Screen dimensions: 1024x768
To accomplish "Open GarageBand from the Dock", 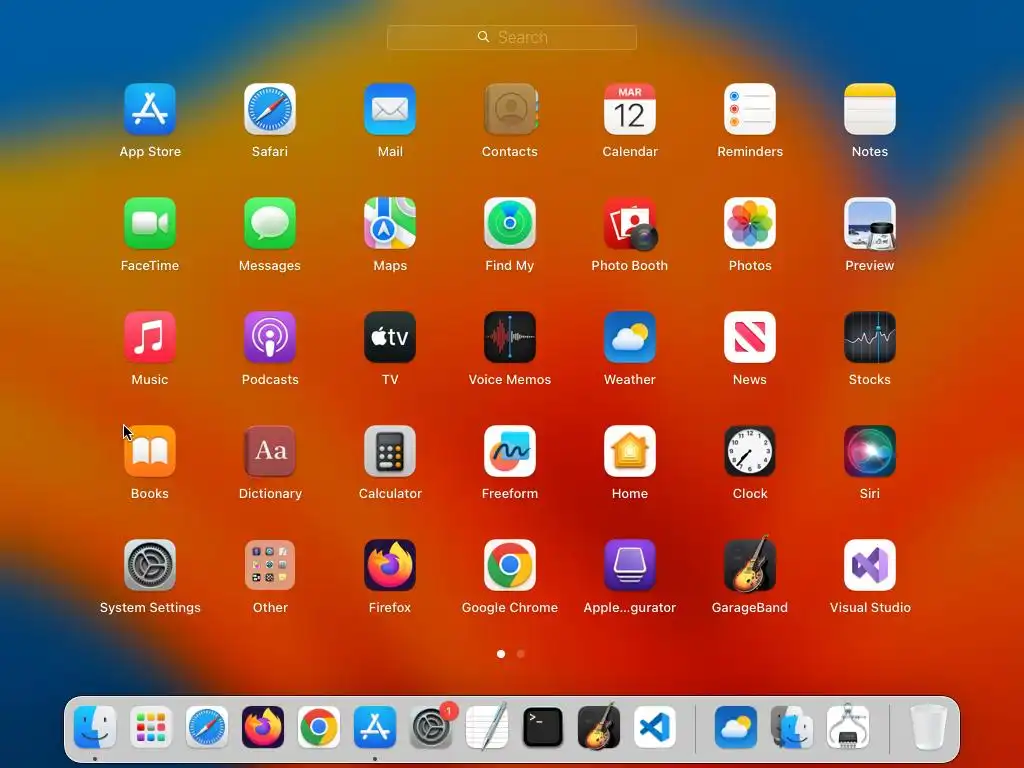I will point(599,726).
